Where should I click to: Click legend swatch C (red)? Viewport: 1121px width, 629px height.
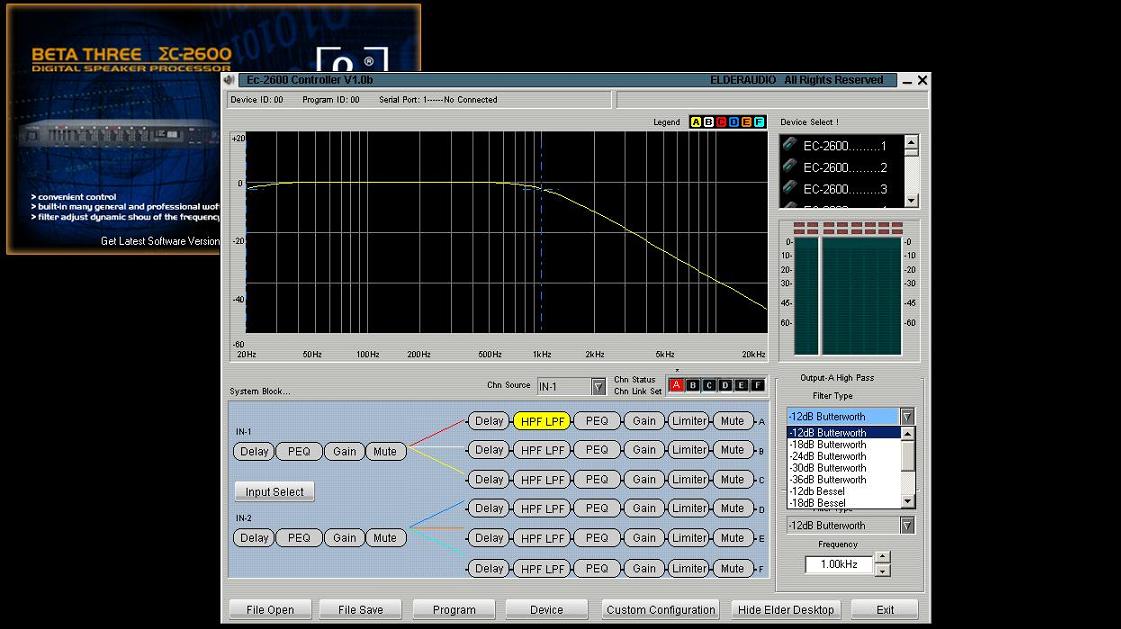[721, 122]
